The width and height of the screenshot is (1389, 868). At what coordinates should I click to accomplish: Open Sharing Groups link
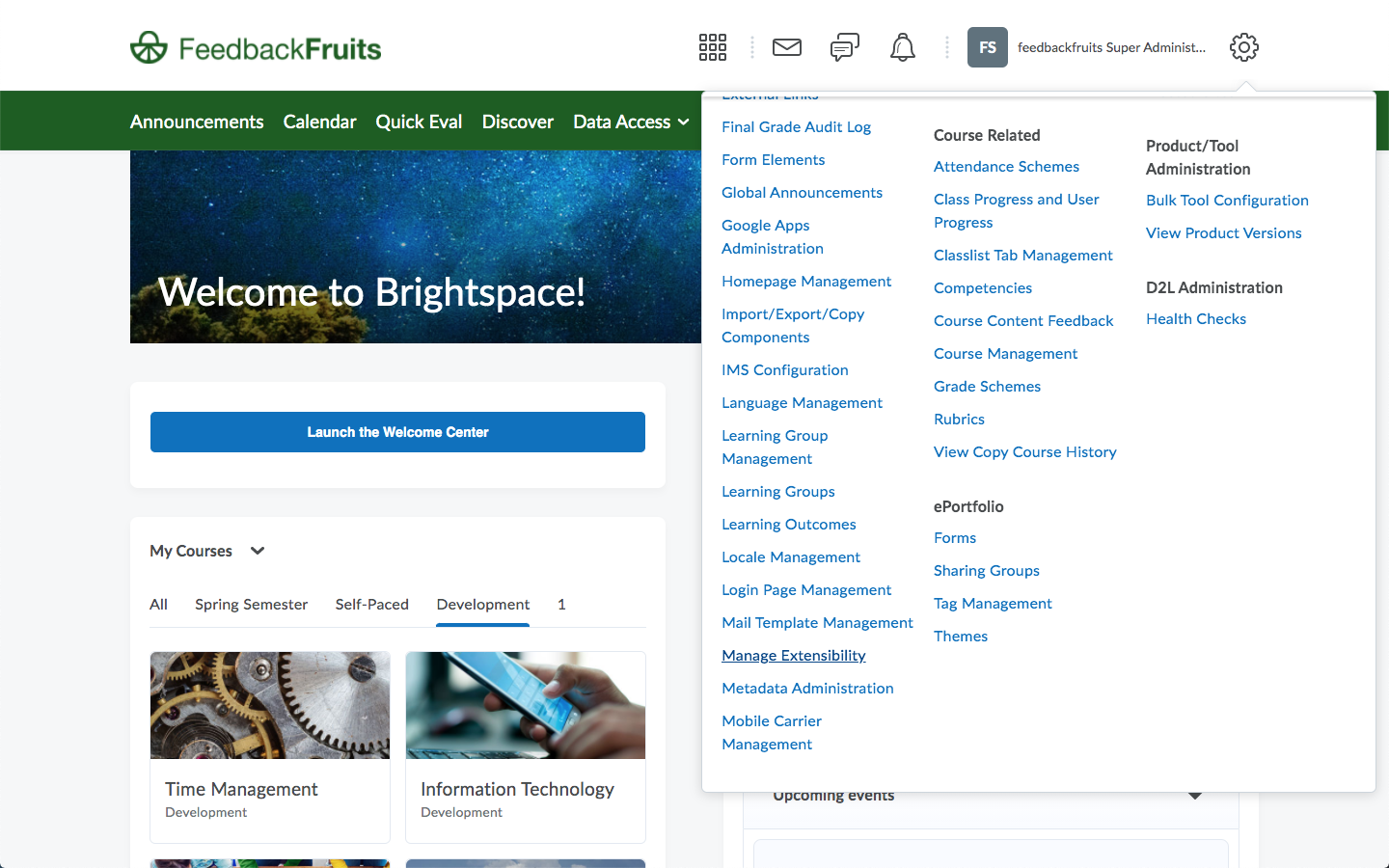pyautogui.click(x=987, y=570)
